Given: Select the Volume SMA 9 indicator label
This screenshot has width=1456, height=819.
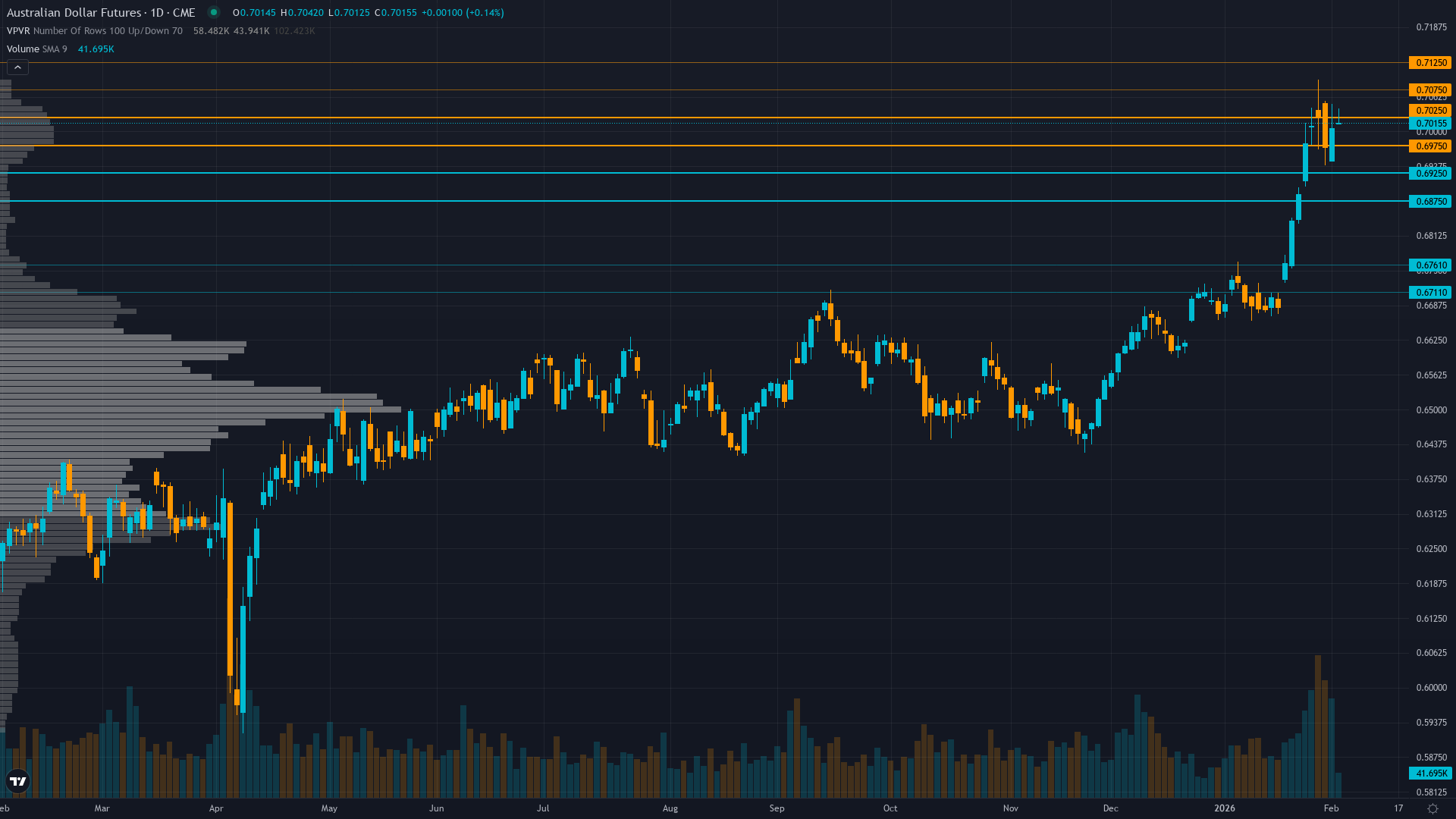Looking at the screenshot, I should pyautogui.click(x=22, y=49).
